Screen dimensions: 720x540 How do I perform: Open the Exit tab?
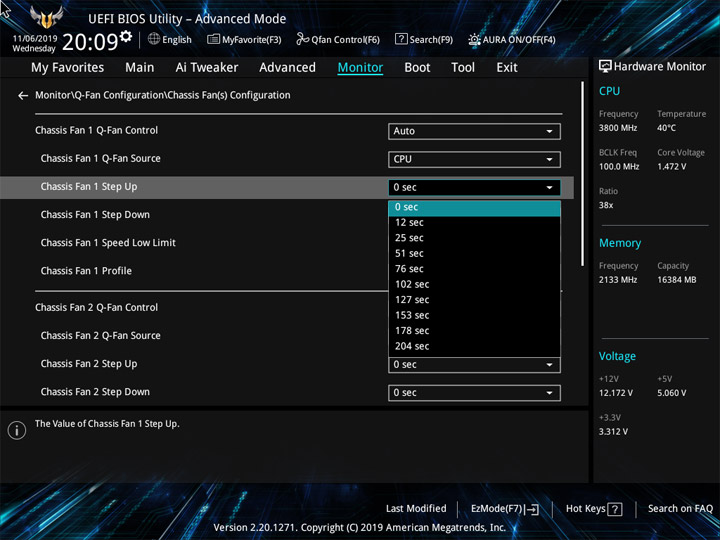point(507,68)
